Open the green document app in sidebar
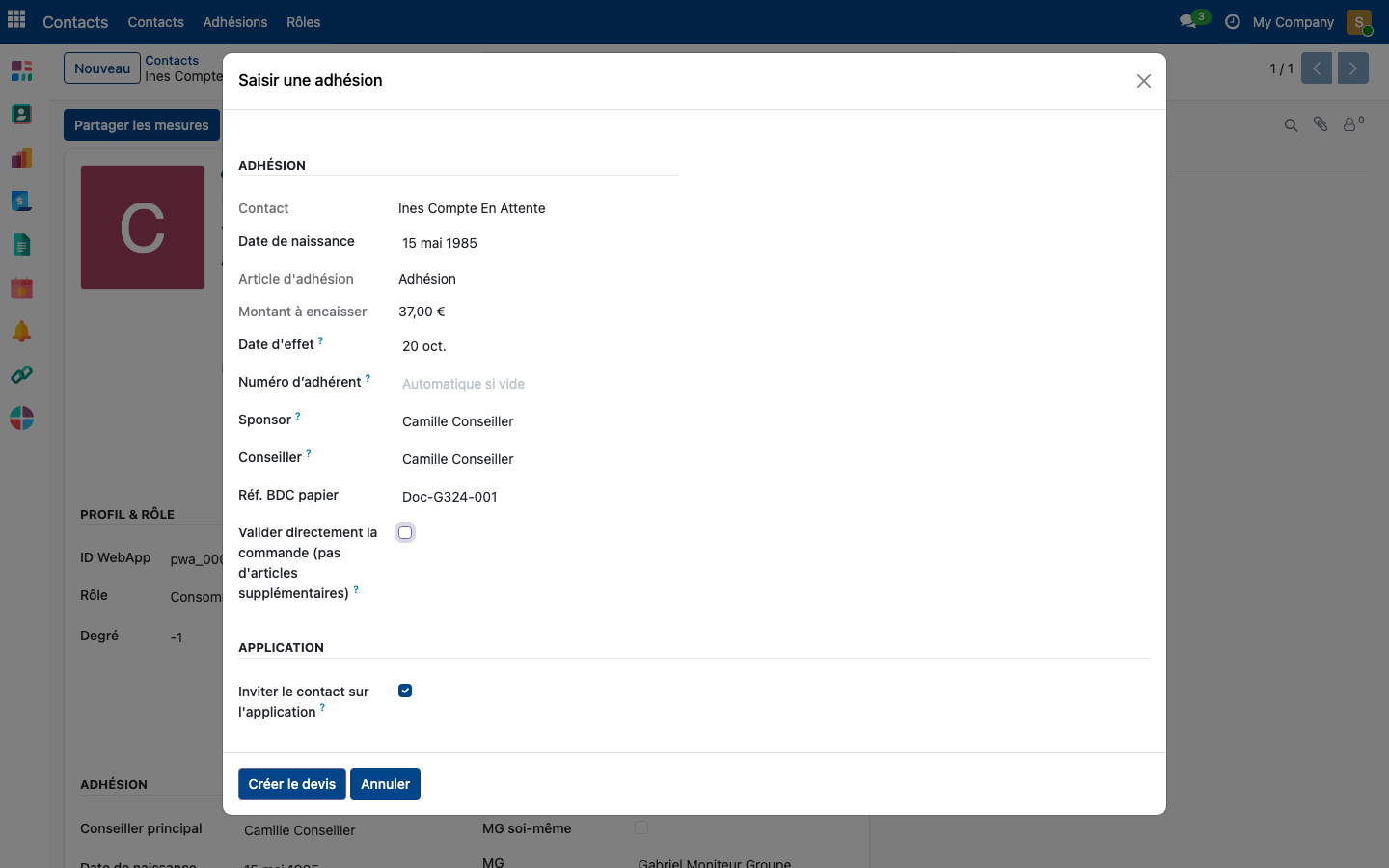1389x868 pixels. (21, 244)
